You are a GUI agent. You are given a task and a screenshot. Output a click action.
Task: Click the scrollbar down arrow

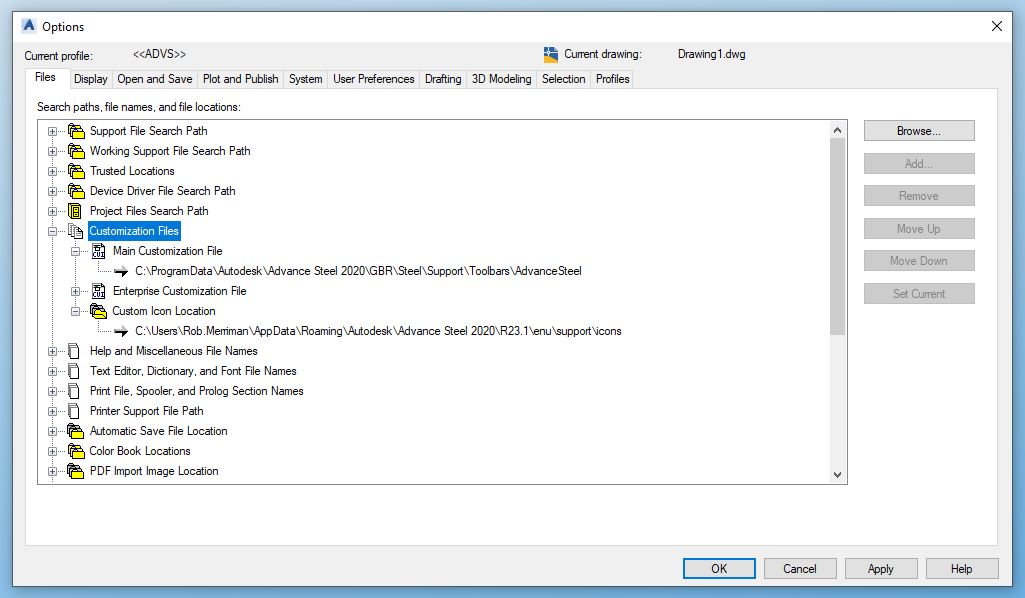coord(839,475)
